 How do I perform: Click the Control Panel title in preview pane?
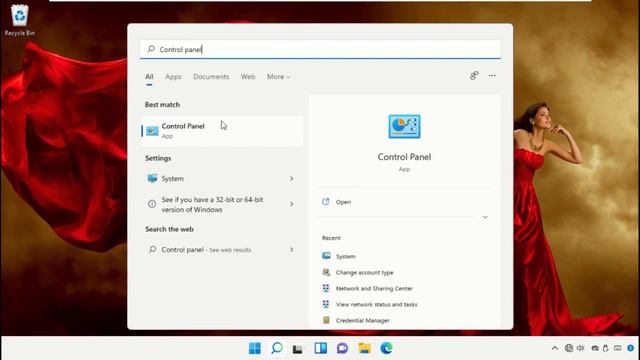coord(404,157)
